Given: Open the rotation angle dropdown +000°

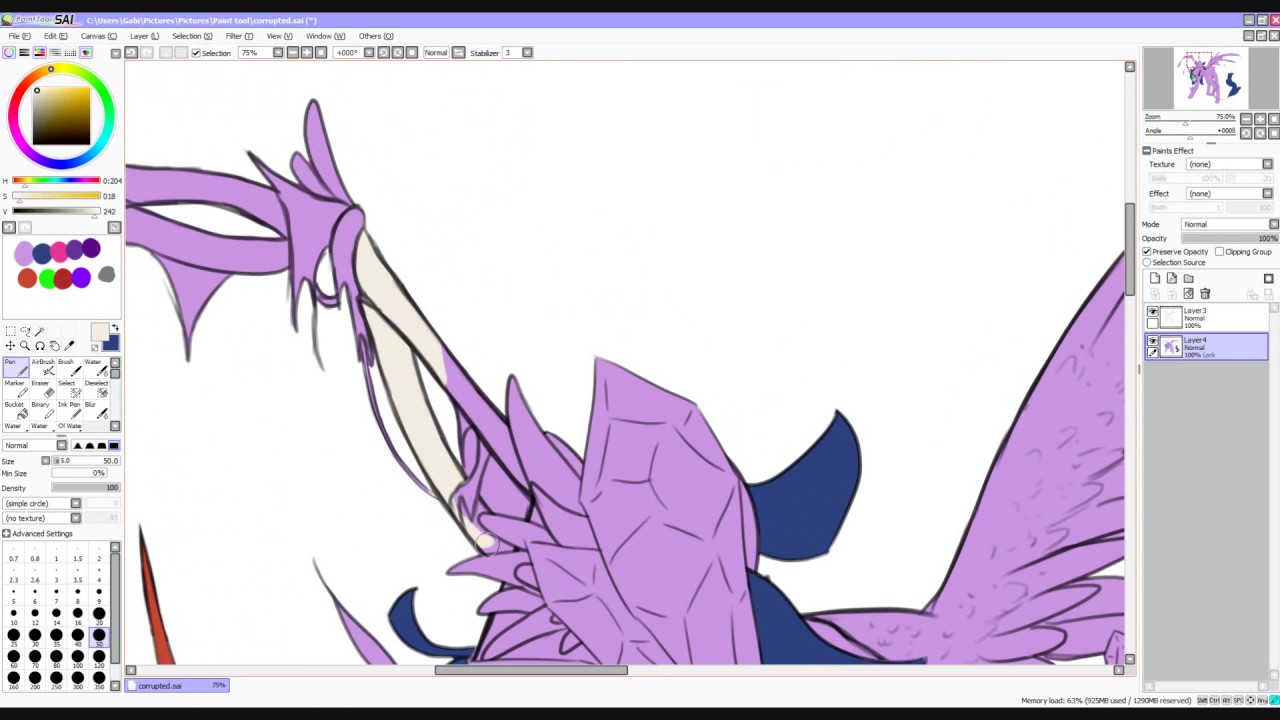Looking at the screenshot, I should pos(368,53).
